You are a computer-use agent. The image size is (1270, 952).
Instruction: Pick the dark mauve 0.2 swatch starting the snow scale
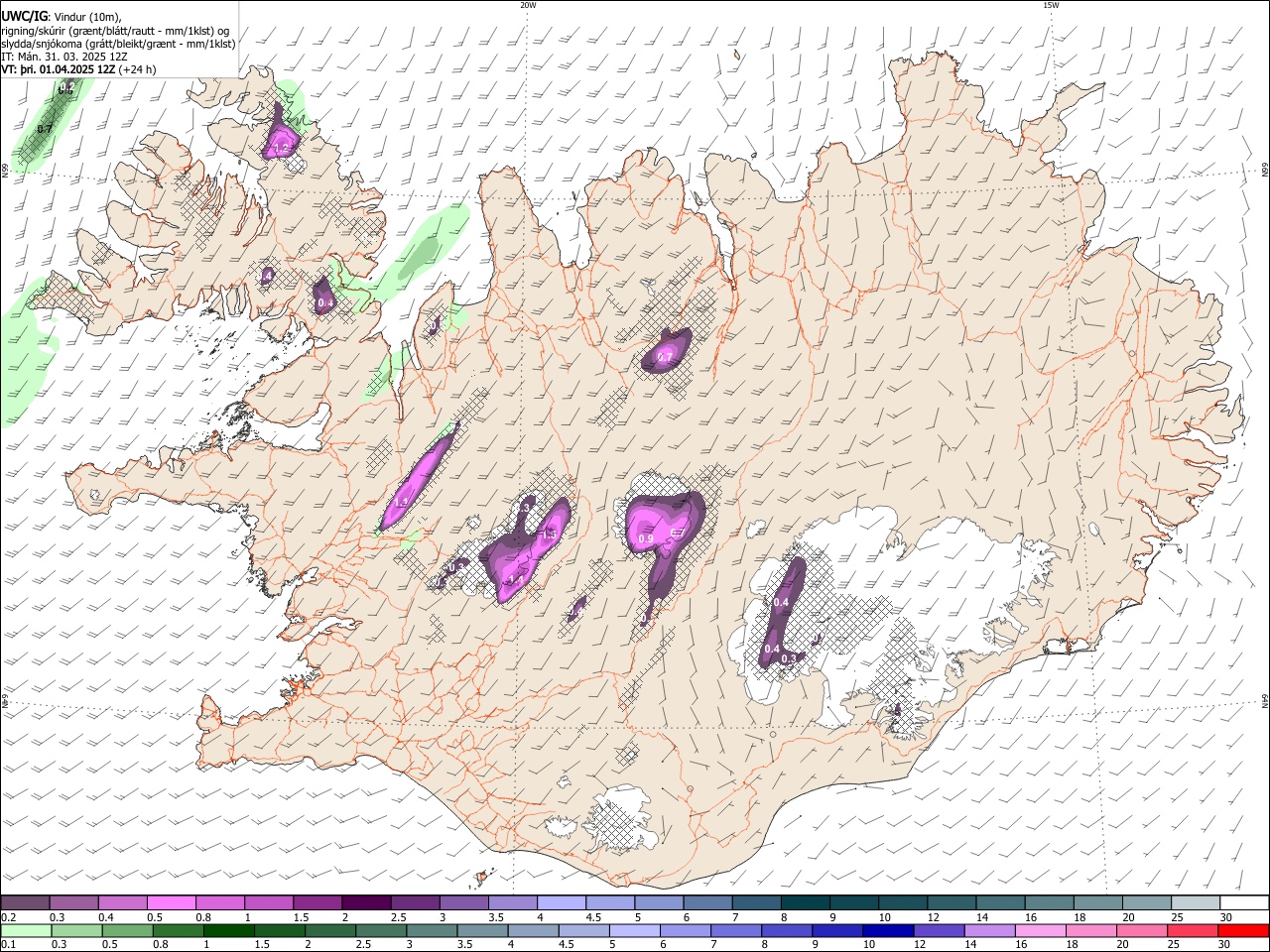25,903
